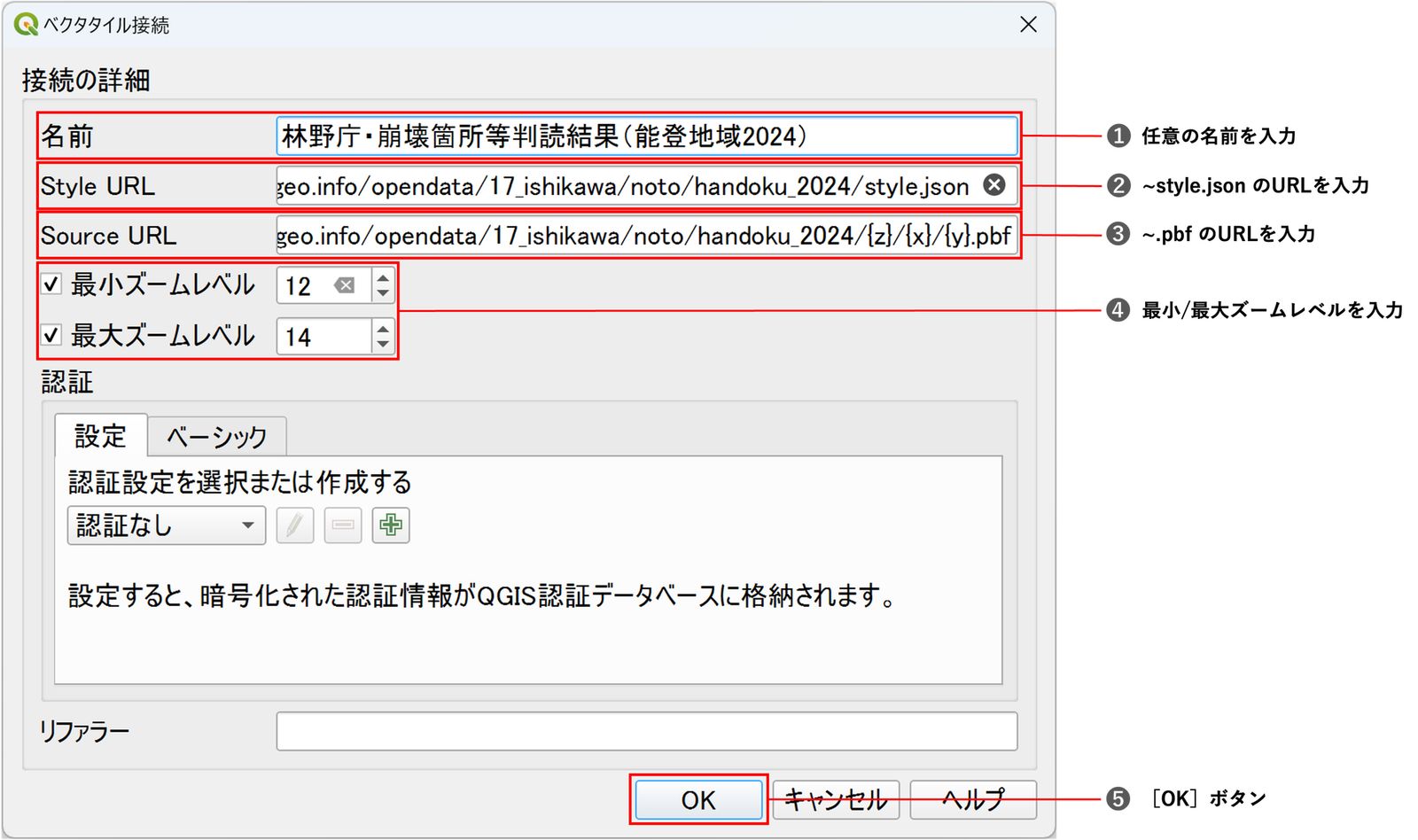Click the QGIS logo in title bar
The image size is (1418, 840).
[26, 24]
